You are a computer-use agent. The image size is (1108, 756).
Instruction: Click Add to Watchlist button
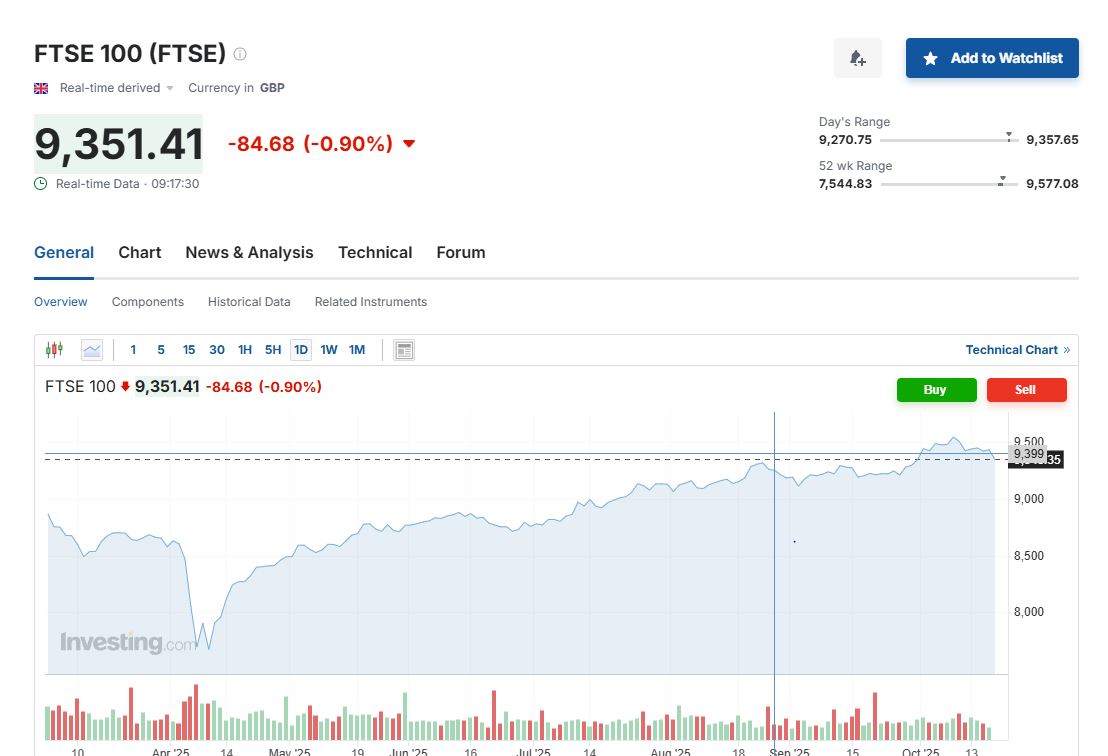[x=992, y=58]
